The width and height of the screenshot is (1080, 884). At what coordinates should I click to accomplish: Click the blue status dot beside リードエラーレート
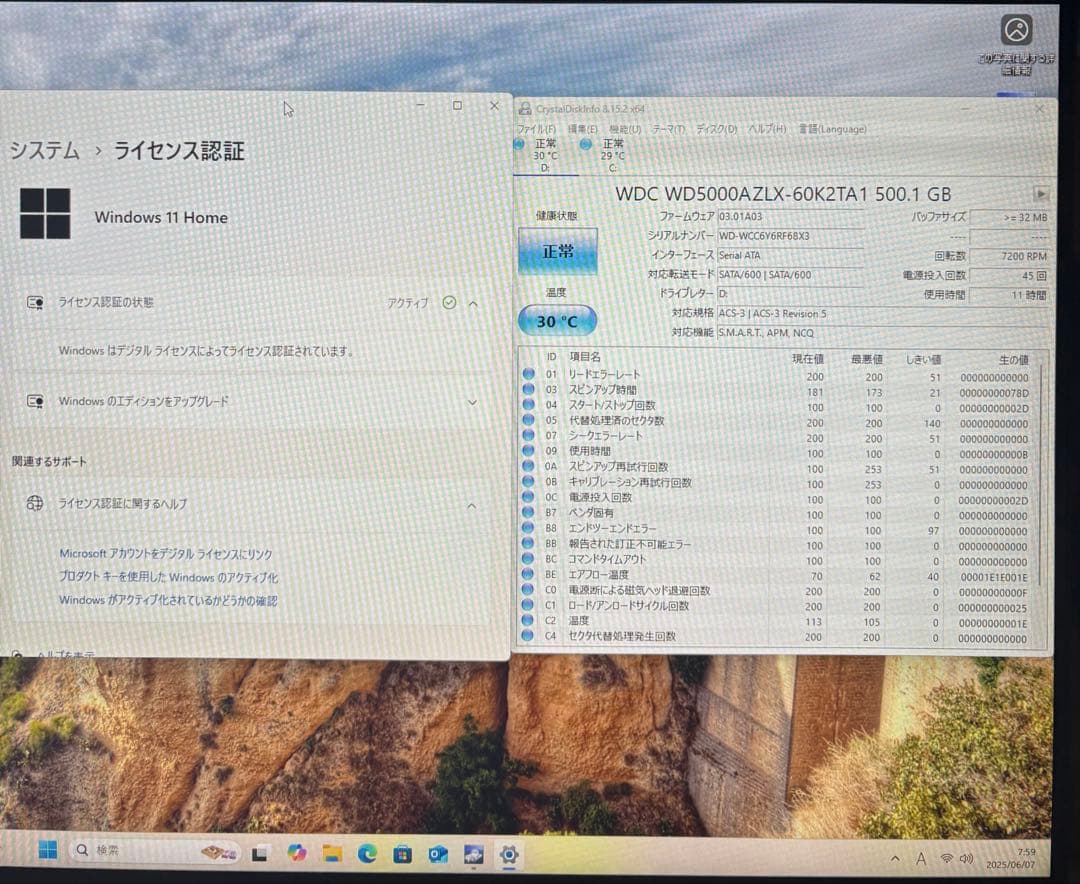pyautogui.click(x=528, y=372)
